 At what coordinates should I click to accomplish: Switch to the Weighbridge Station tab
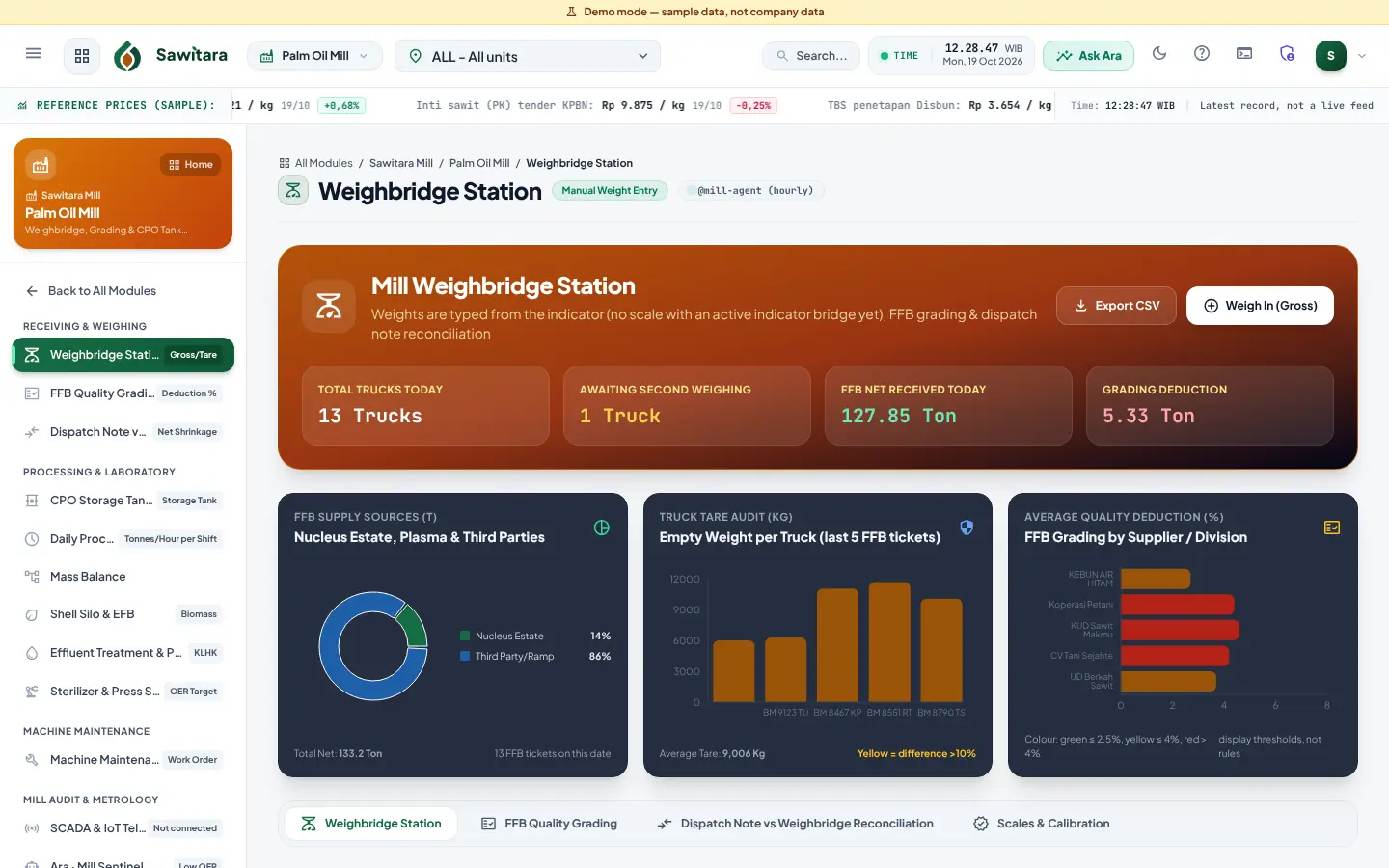[x=371, y=824]
